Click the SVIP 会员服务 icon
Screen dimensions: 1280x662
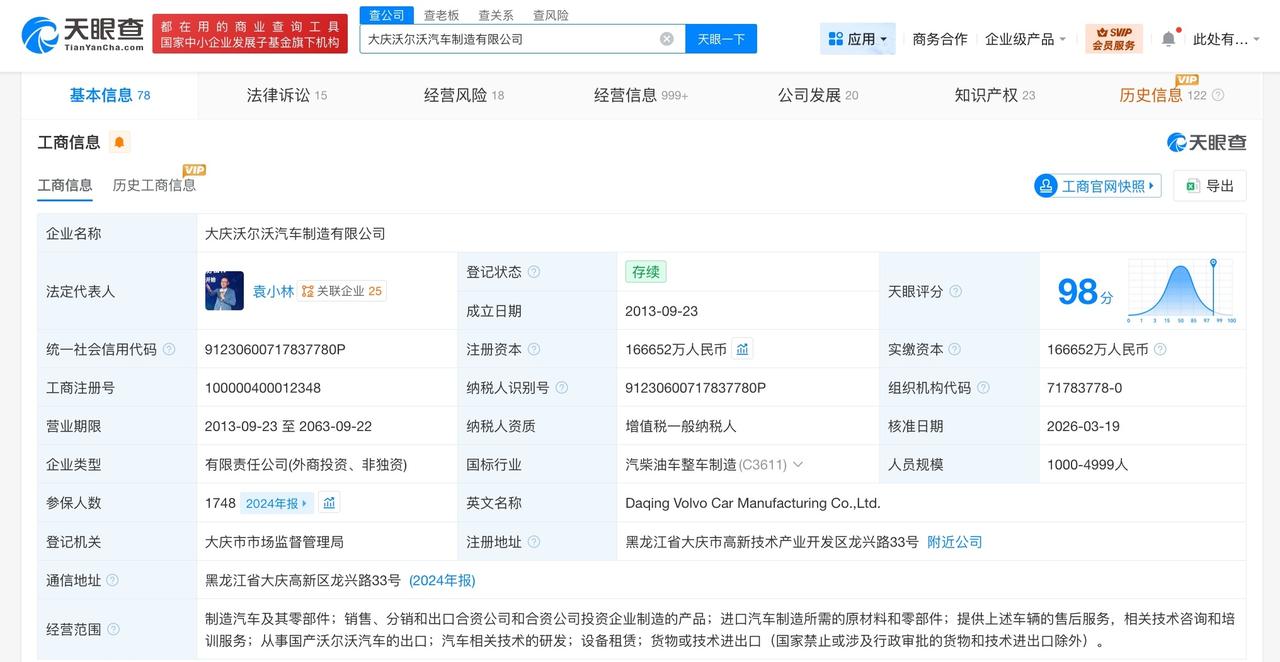pyautogui.click(x=1114, y=37)
